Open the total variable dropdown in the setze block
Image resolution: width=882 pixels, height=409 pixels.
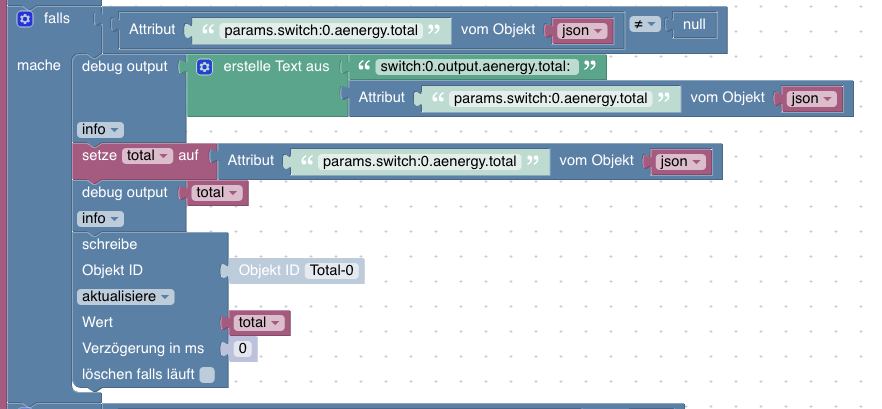coord(147,156)
